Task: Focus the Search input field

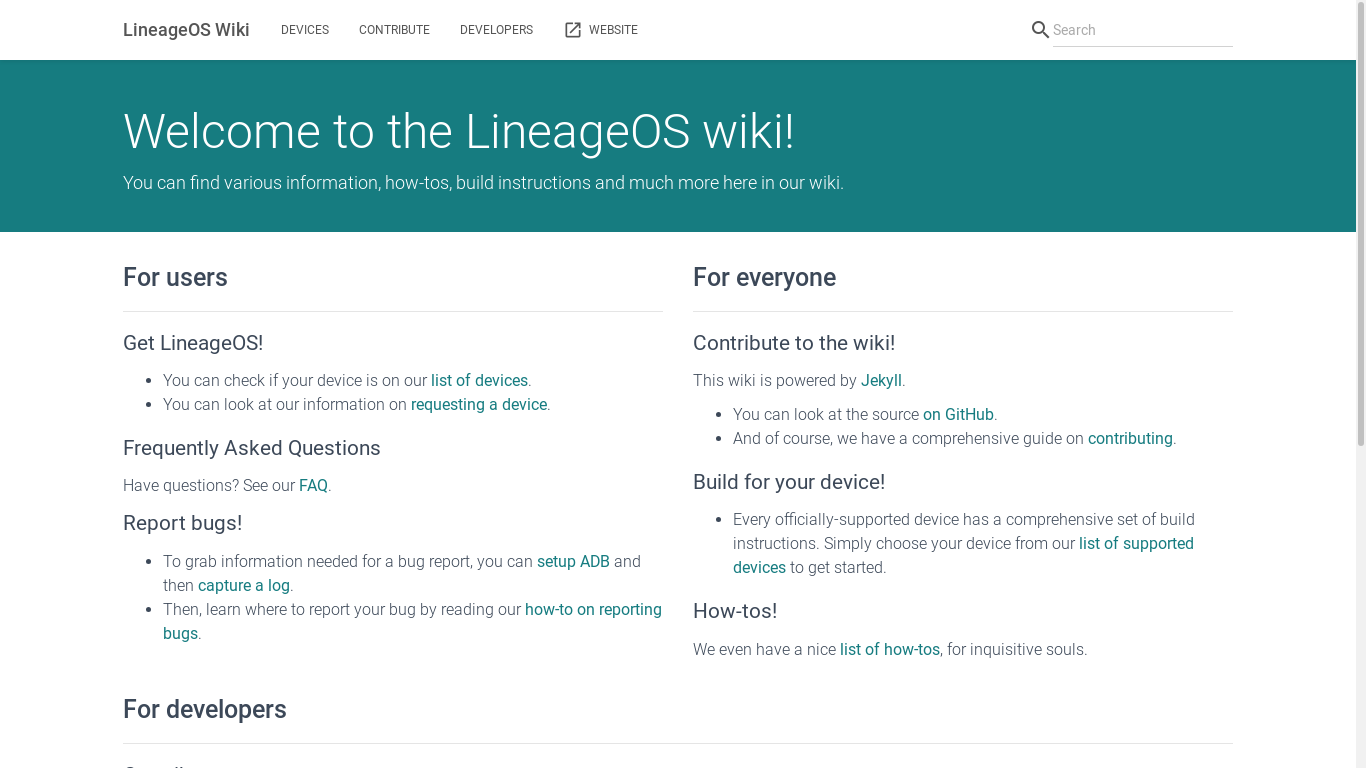Action: coord(1142,30)
